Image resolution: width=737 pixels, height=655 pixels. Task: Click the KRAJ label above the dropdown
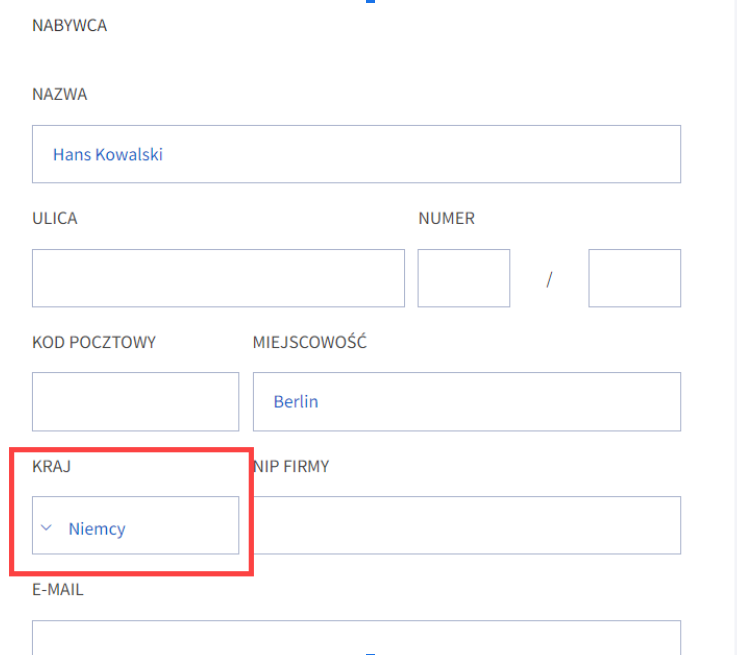(51, 467)
